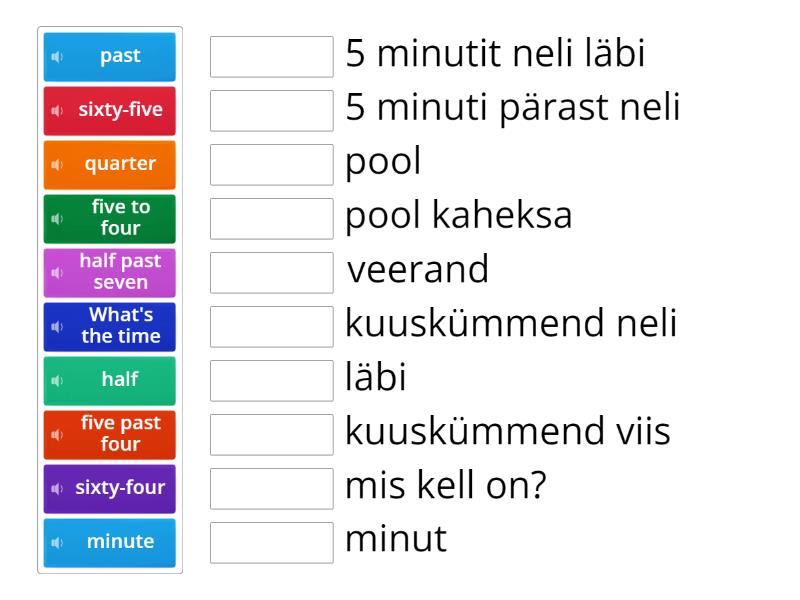The height and width of the screenshot is (600, 800).
Task: Click answer box beside 'kuuskümmend viis'
Action: pos(272,435)
